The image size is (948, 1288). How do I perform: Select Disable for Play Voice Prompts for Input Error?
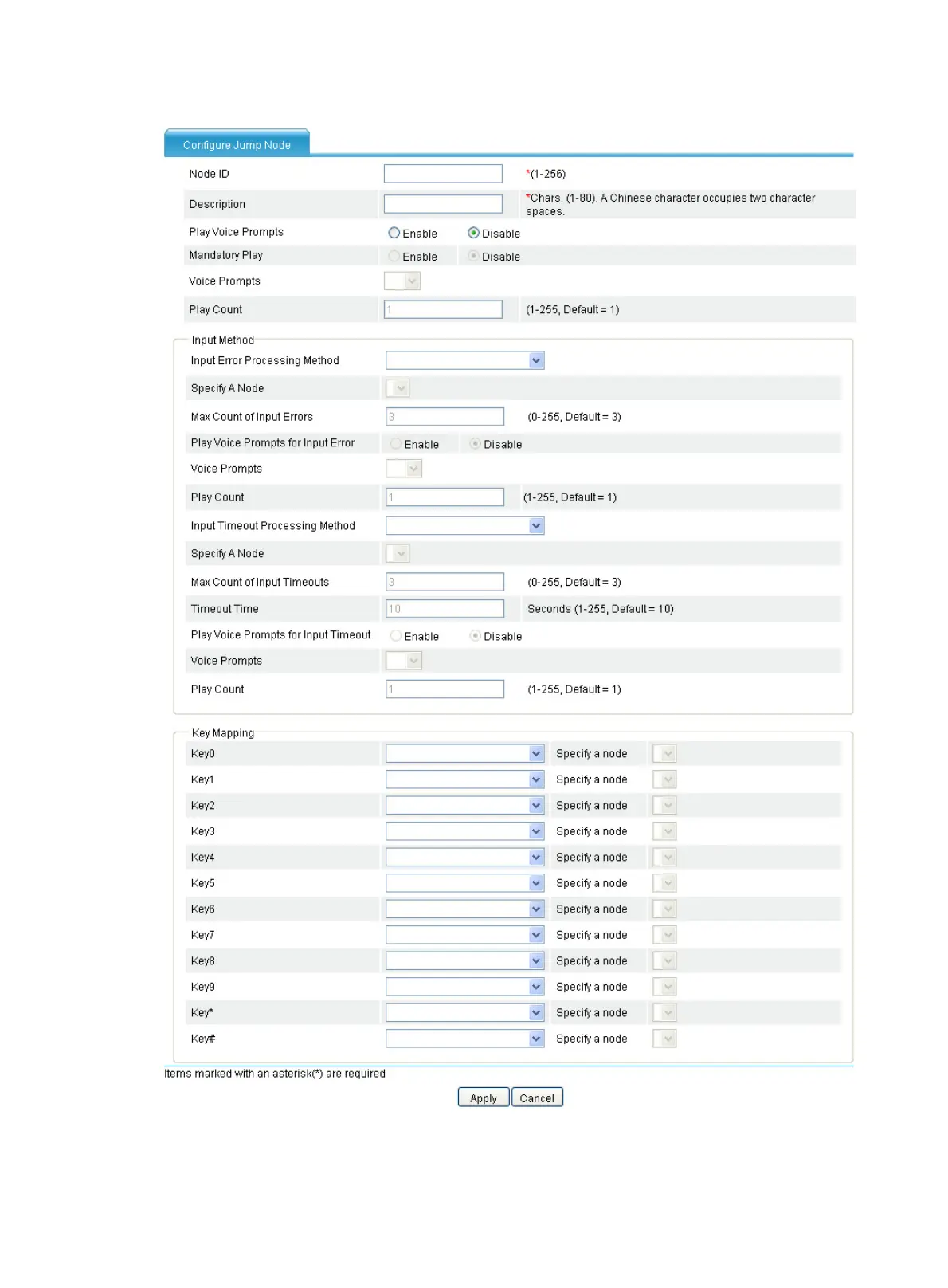pyautogui.click(x=475, y=443)
